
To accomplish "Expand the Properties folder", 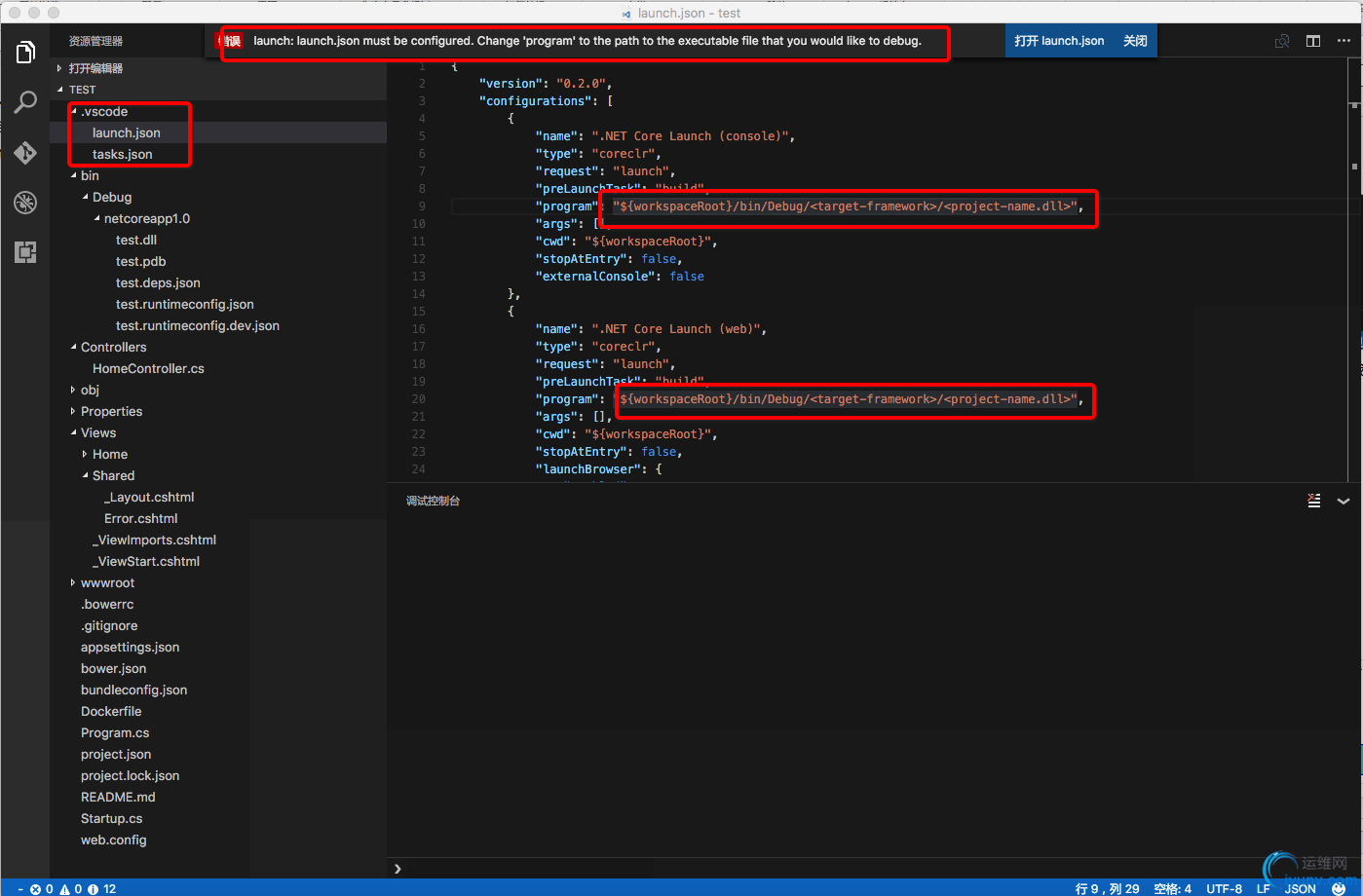I will point(111,412).
